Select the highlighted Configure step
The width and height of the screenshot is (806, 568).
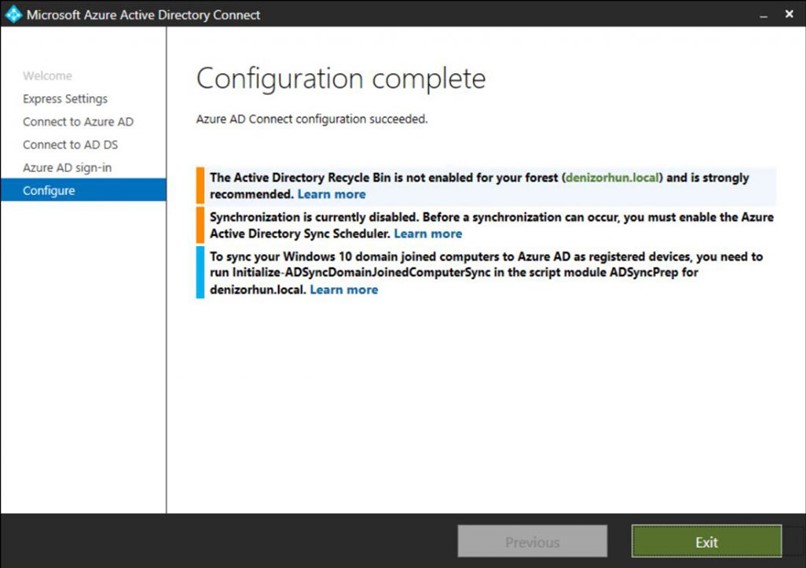coord(83,190)
